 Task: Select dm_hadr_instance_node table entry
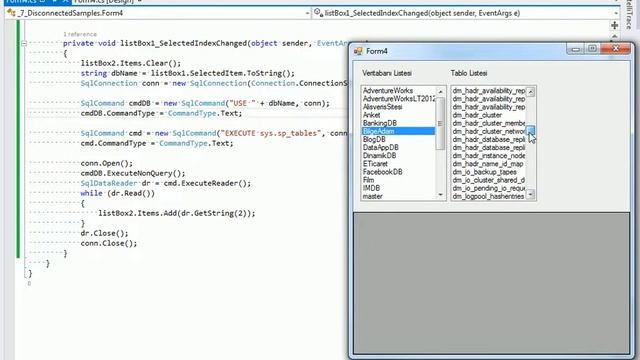489,156
